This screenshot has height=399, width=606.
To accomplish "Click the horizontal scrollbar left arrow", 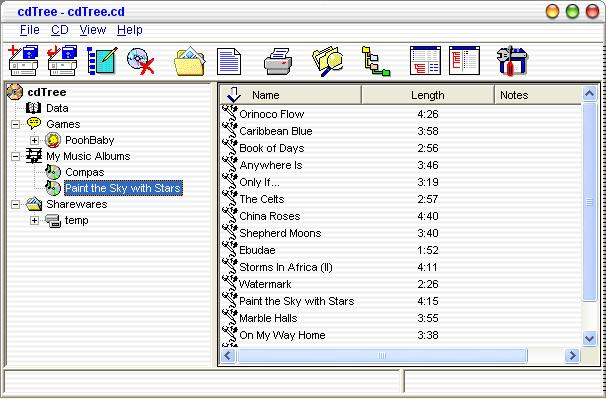I will (x=228, y=355).
